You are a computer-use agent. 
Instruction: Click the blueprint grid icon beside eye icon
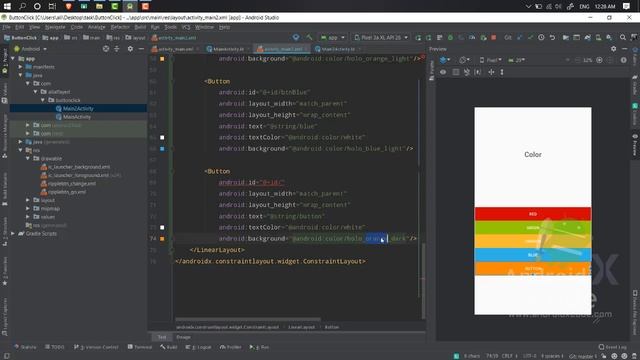(456, 72)
